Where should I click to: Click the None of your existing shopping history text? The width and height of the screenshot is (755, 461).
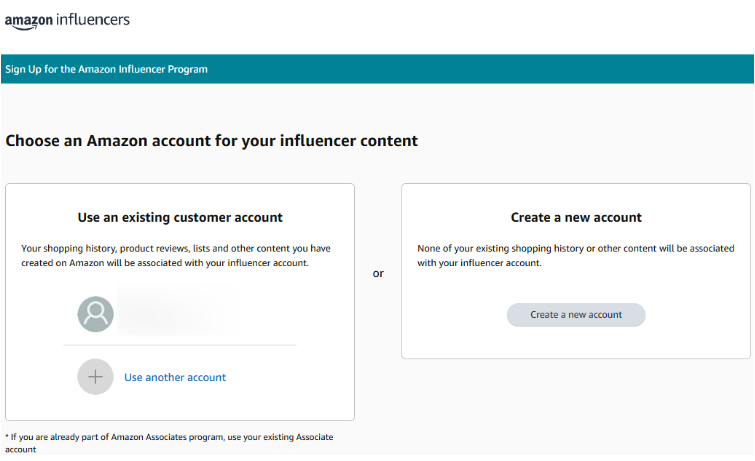575,255
